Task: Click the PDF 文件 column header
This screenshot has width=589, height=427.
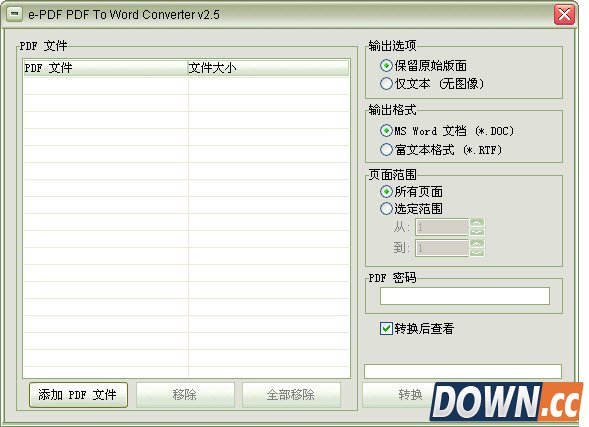Action: click(x=106, y=68)
